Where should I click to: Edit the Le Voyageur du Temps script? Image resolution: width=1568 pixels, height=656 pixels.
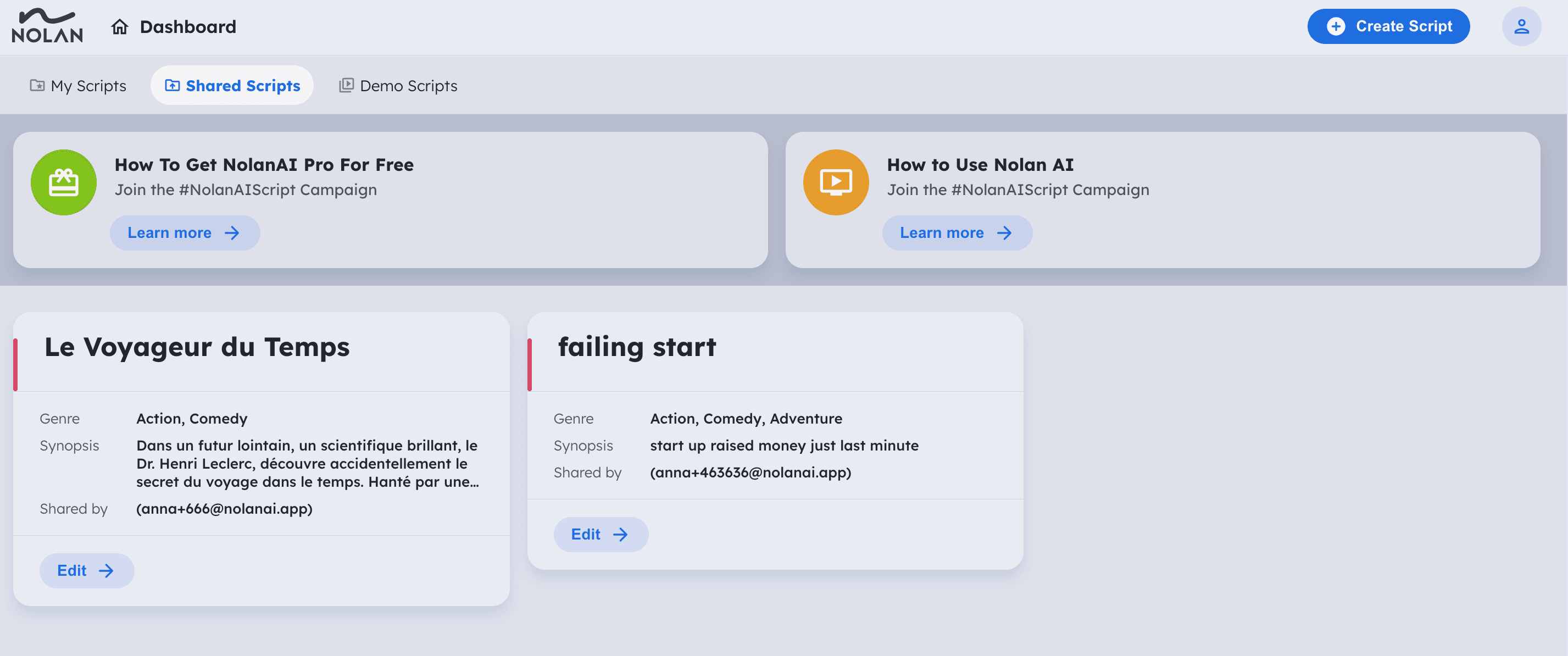tap(86, 571)
